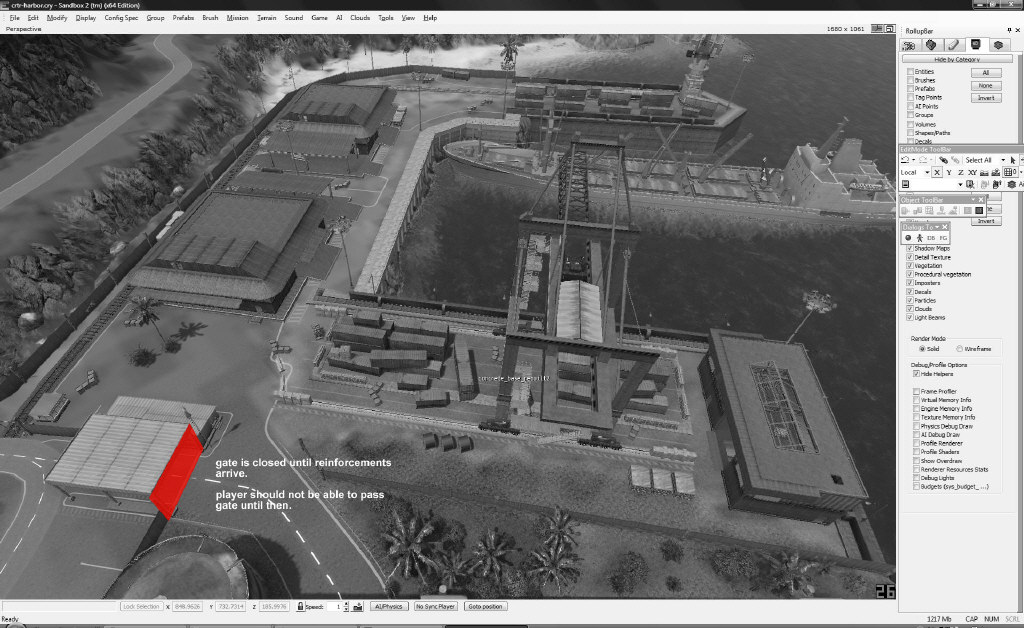
Task: Expand the undo history dropdown arrow
Action: click(913, 160)
